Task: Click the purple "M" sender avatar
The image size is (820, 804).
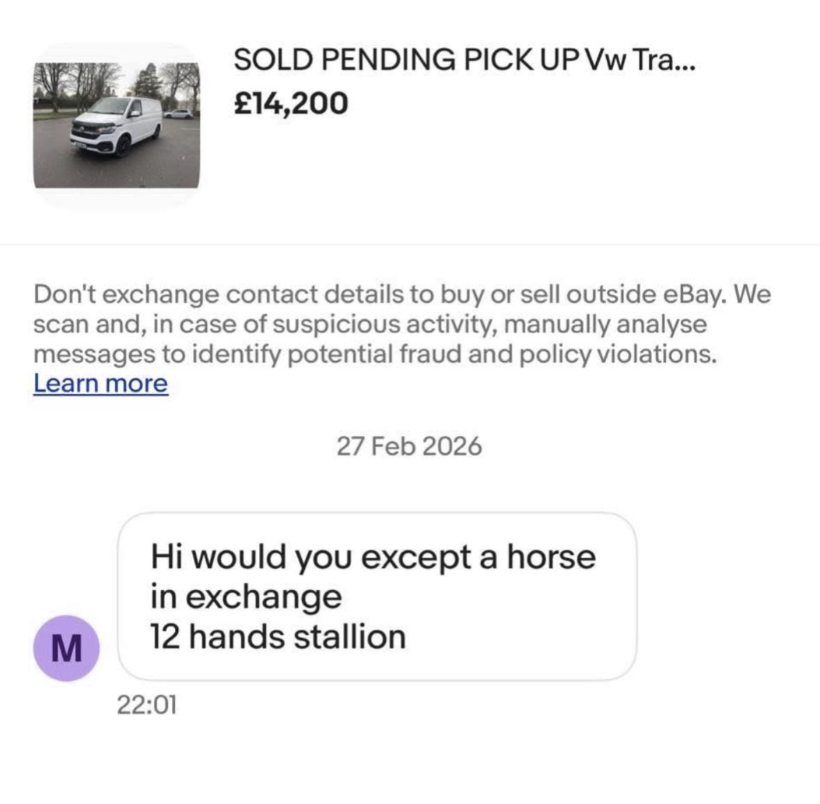Action: click(x=66, y=648)
